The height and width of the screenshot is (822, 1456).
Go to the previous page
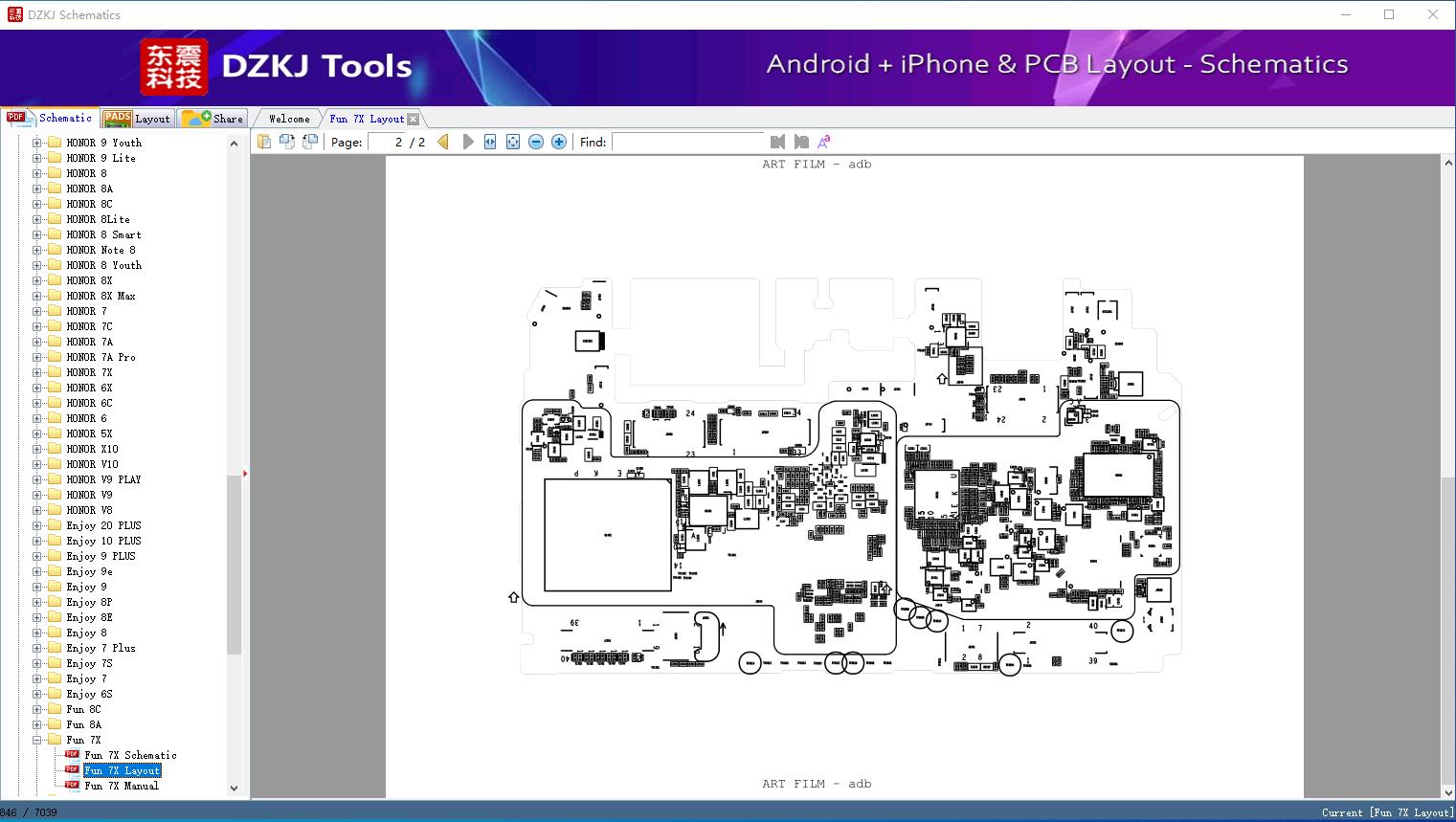pos(443,142)
